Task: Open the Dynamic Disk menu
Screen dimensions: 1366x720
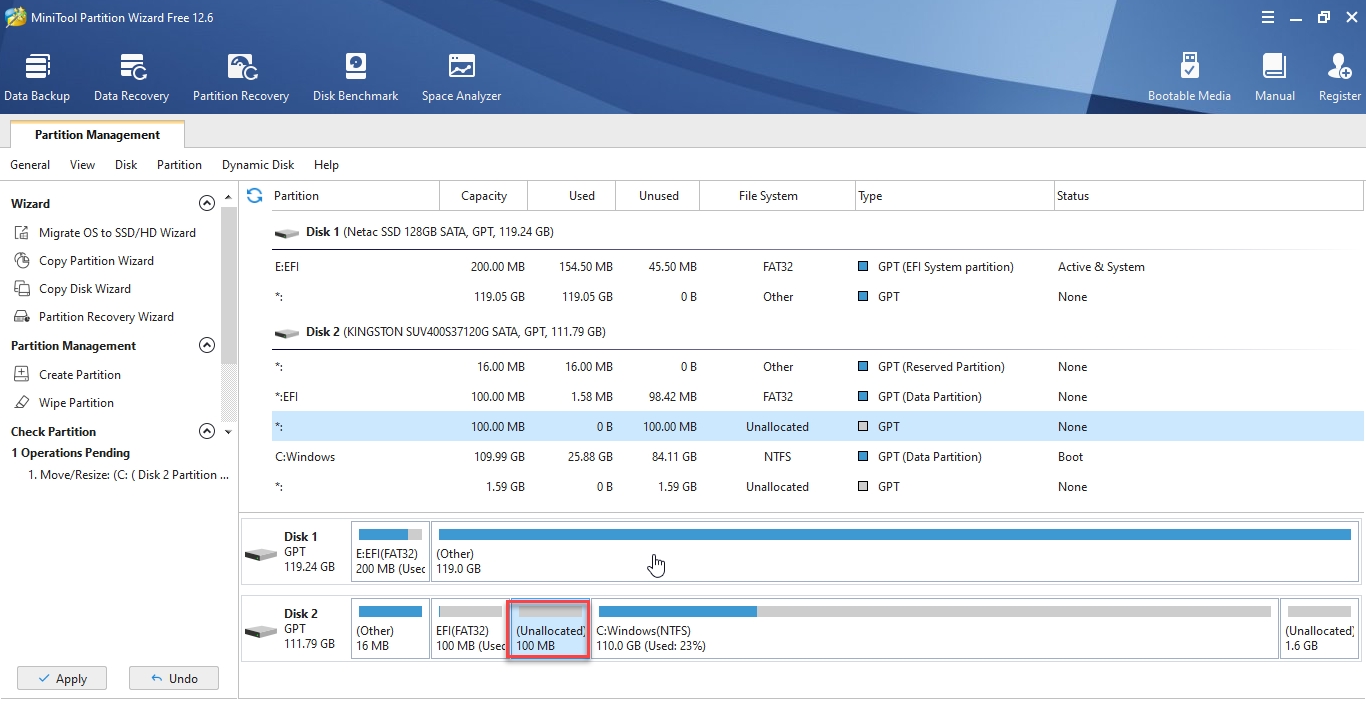Action: tap(258, 165)
